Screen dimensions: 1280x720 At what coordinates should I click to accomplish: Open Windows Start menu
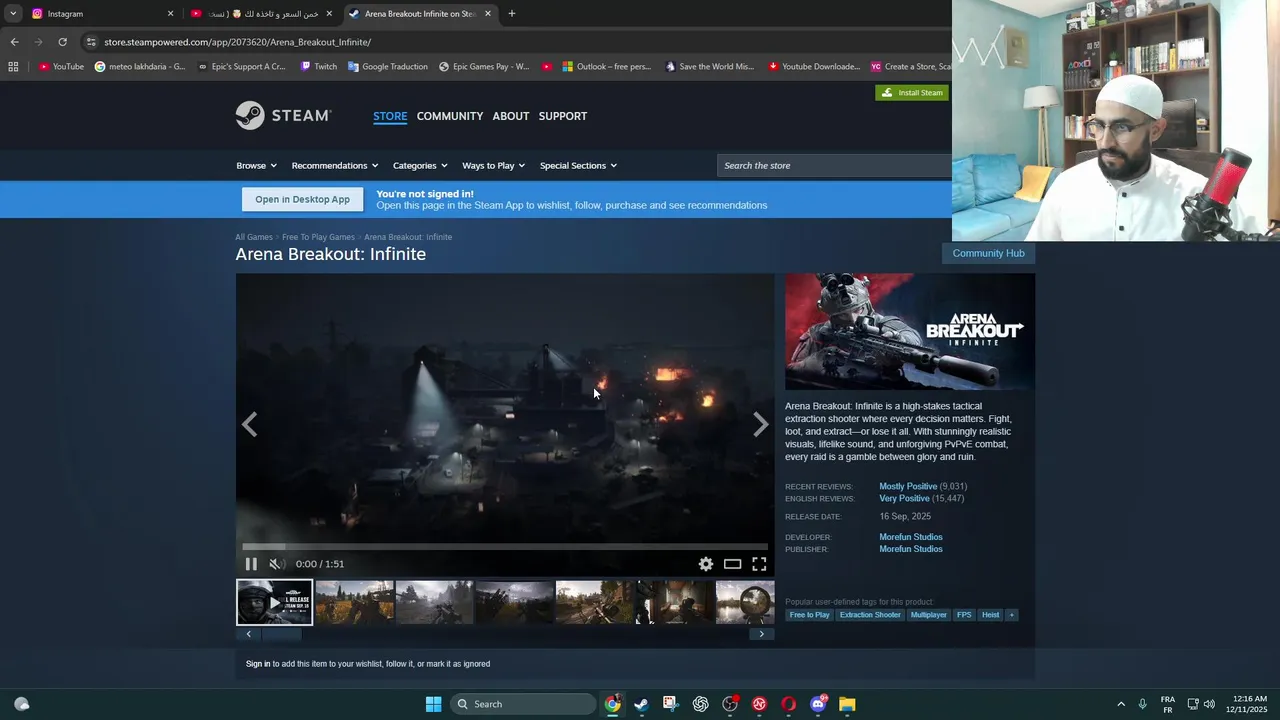433,704
